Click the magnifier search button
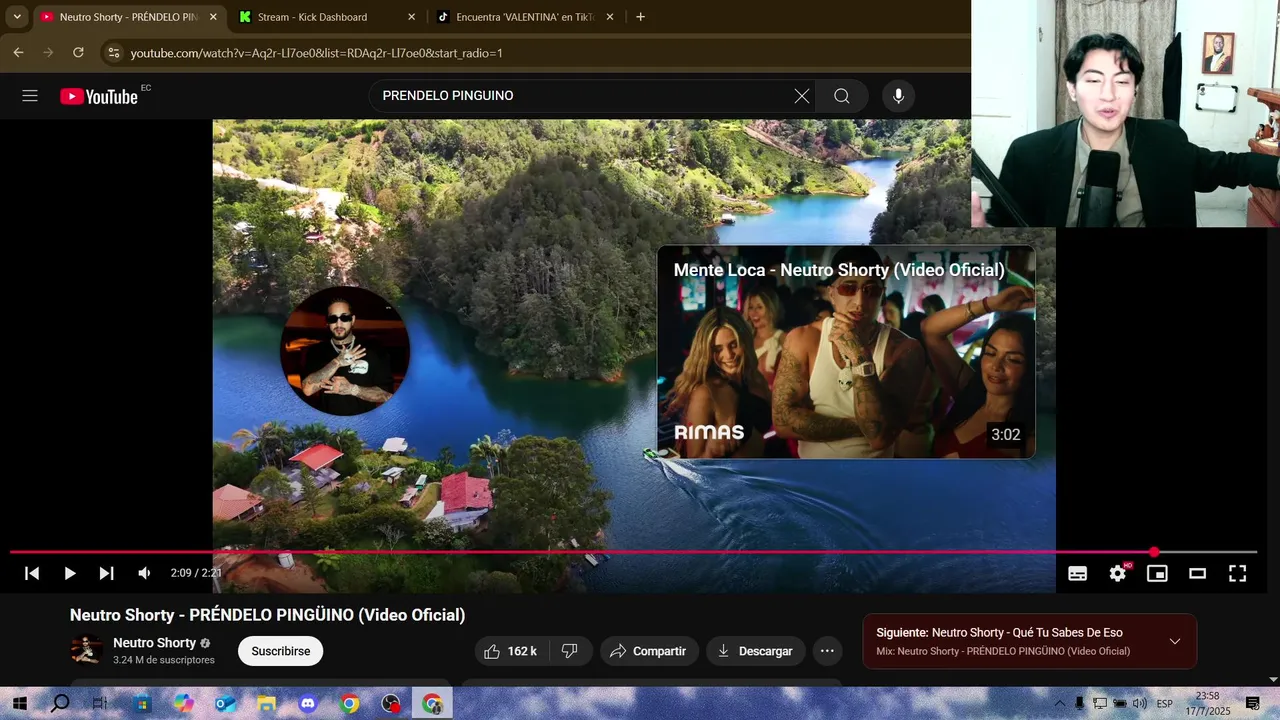 coord(842,96)
